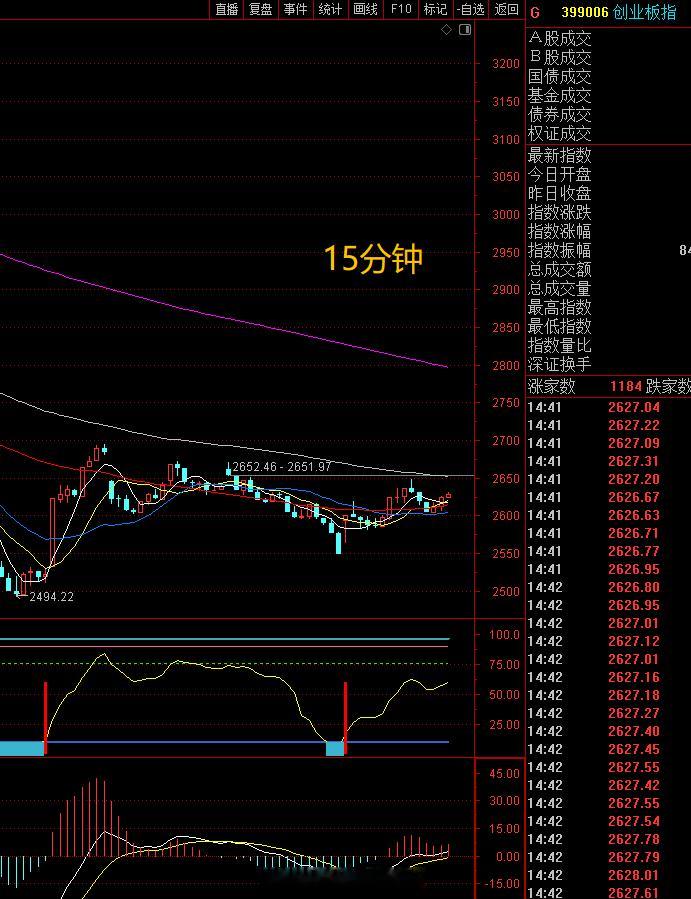Viewport: 691px width, 899px height.
Task: Click the 昨日收盘 label
Action: click(559, 193)
